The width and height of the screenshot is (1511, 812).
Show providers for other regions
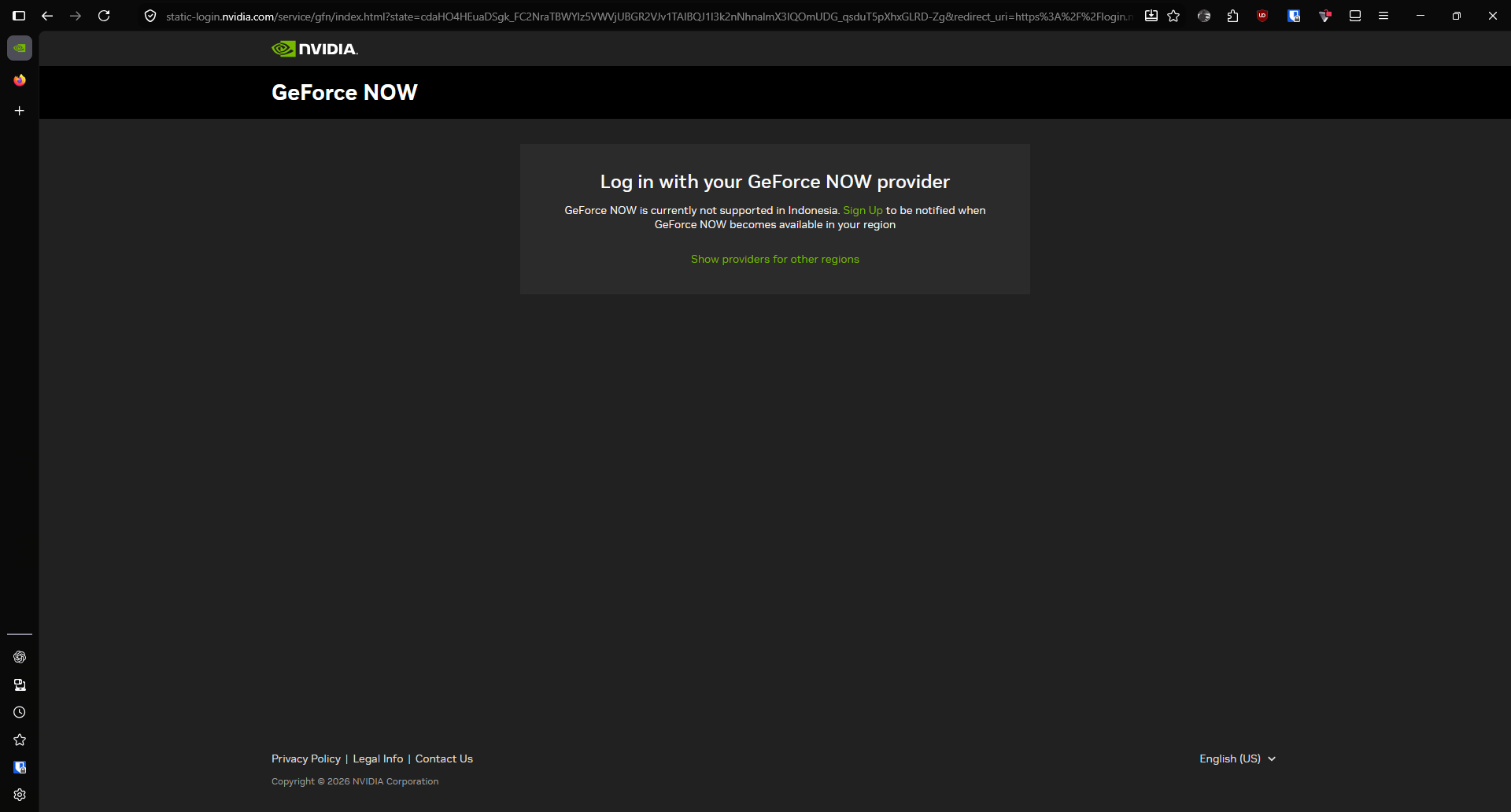point(775,259)
